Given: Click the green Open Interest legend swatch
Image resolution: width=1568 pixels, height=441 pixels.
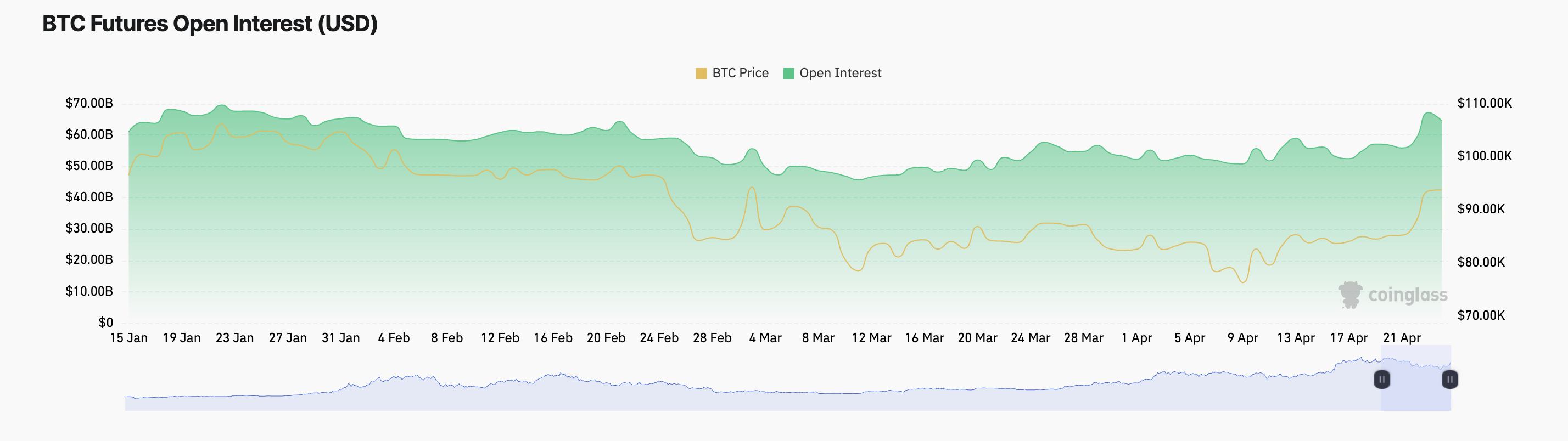Looking at the screenshot, I should pos(788,73).
